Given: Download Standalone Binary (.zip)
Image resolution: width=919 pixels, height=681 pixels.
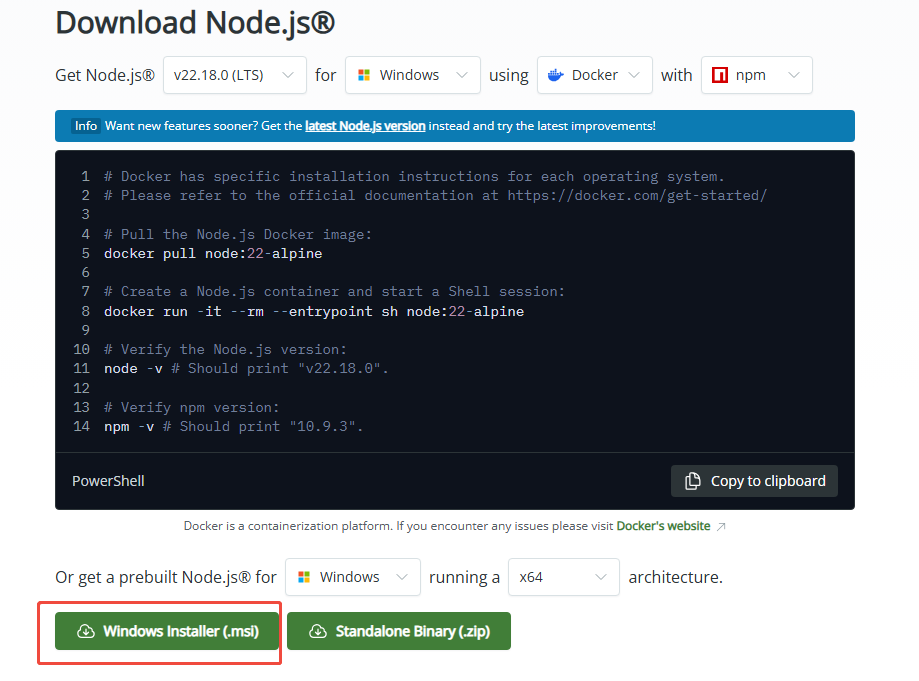Looking at the screenshot, I should pos(399,631).
